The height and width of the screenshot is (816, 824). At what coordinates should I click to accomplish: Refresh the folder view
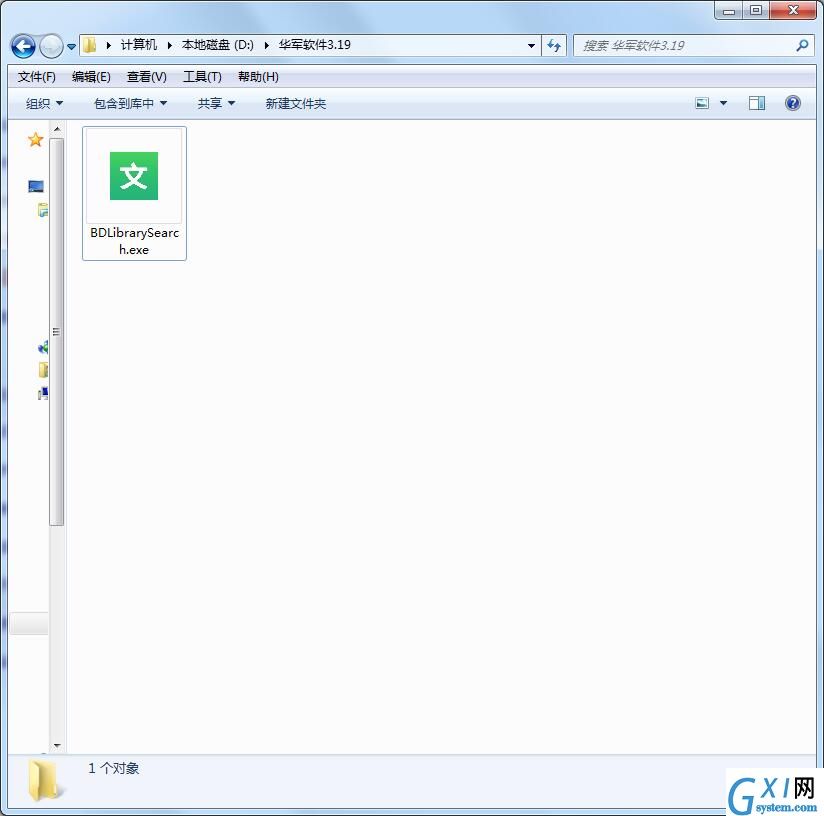(x=554, y=46)
